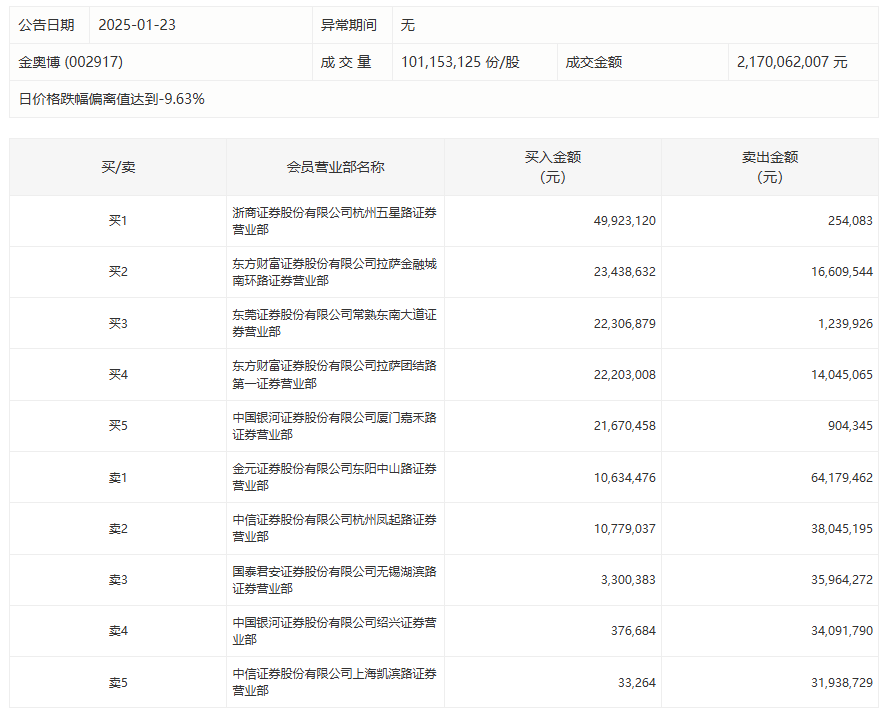Click the 公告日期 label
This screenshot has height=713, width=886.
click(46, 25)
